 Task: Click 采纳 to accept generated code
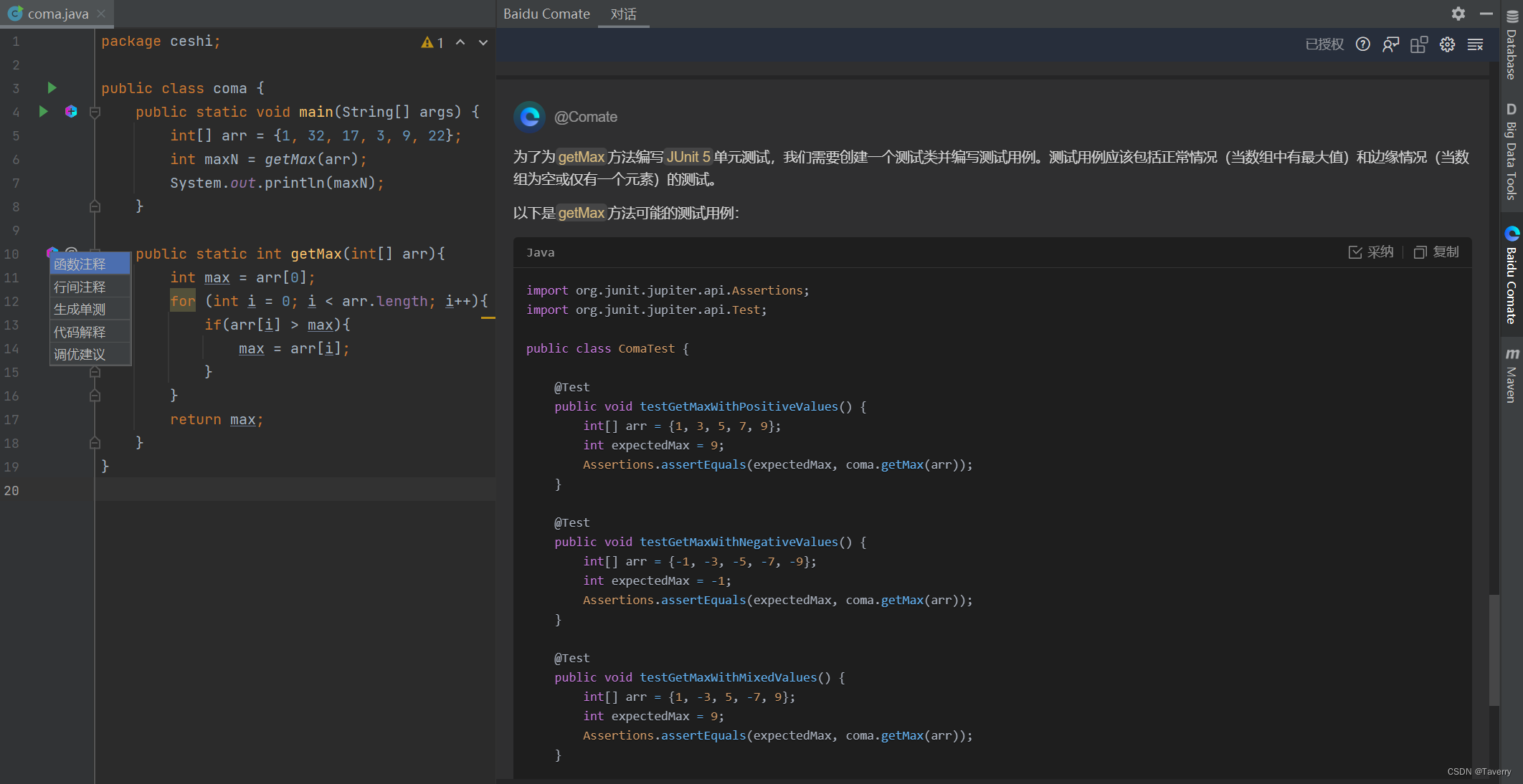point(1371,252)
